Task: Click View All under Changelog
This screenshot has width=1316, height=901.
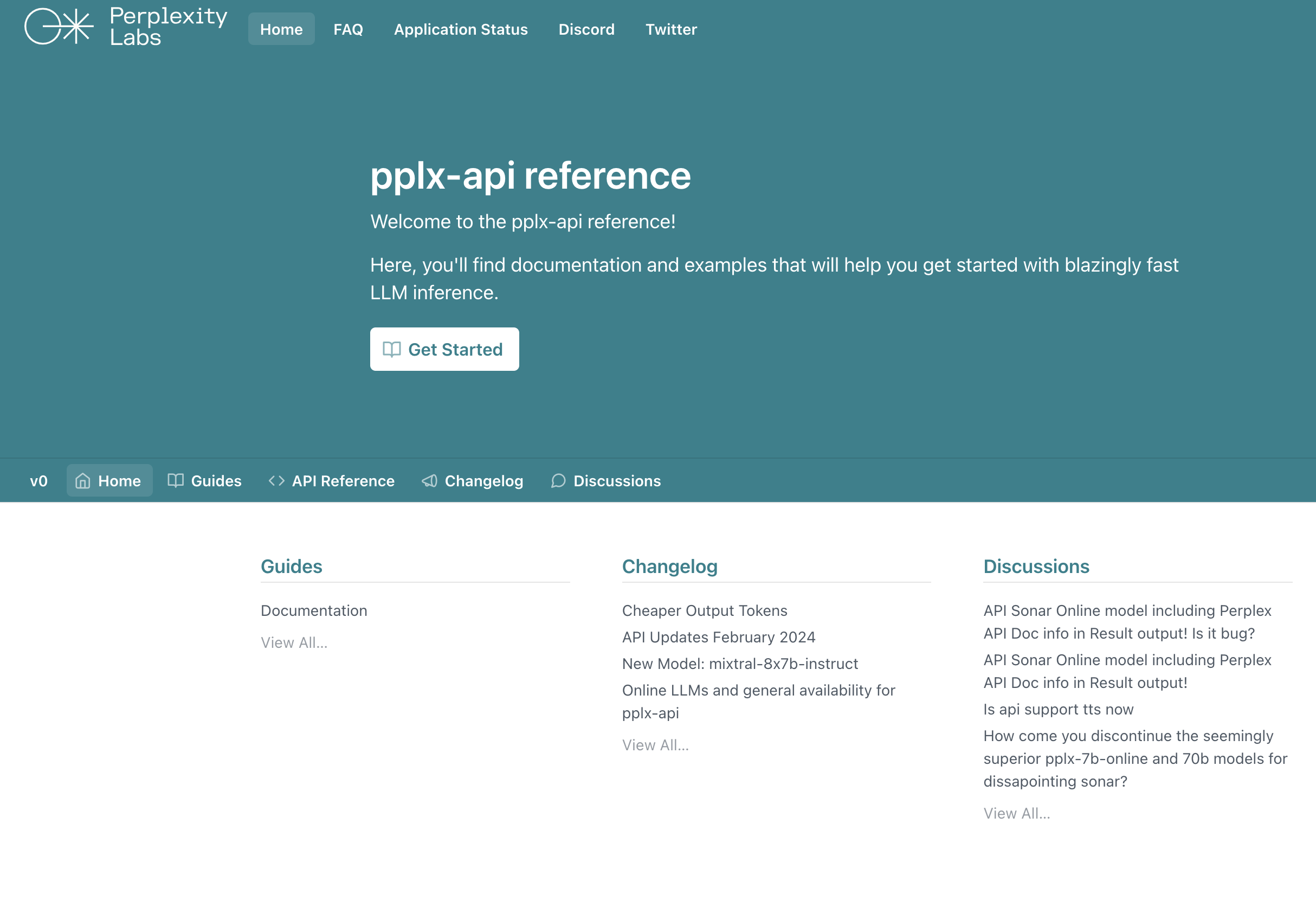Action: point(655,745)
